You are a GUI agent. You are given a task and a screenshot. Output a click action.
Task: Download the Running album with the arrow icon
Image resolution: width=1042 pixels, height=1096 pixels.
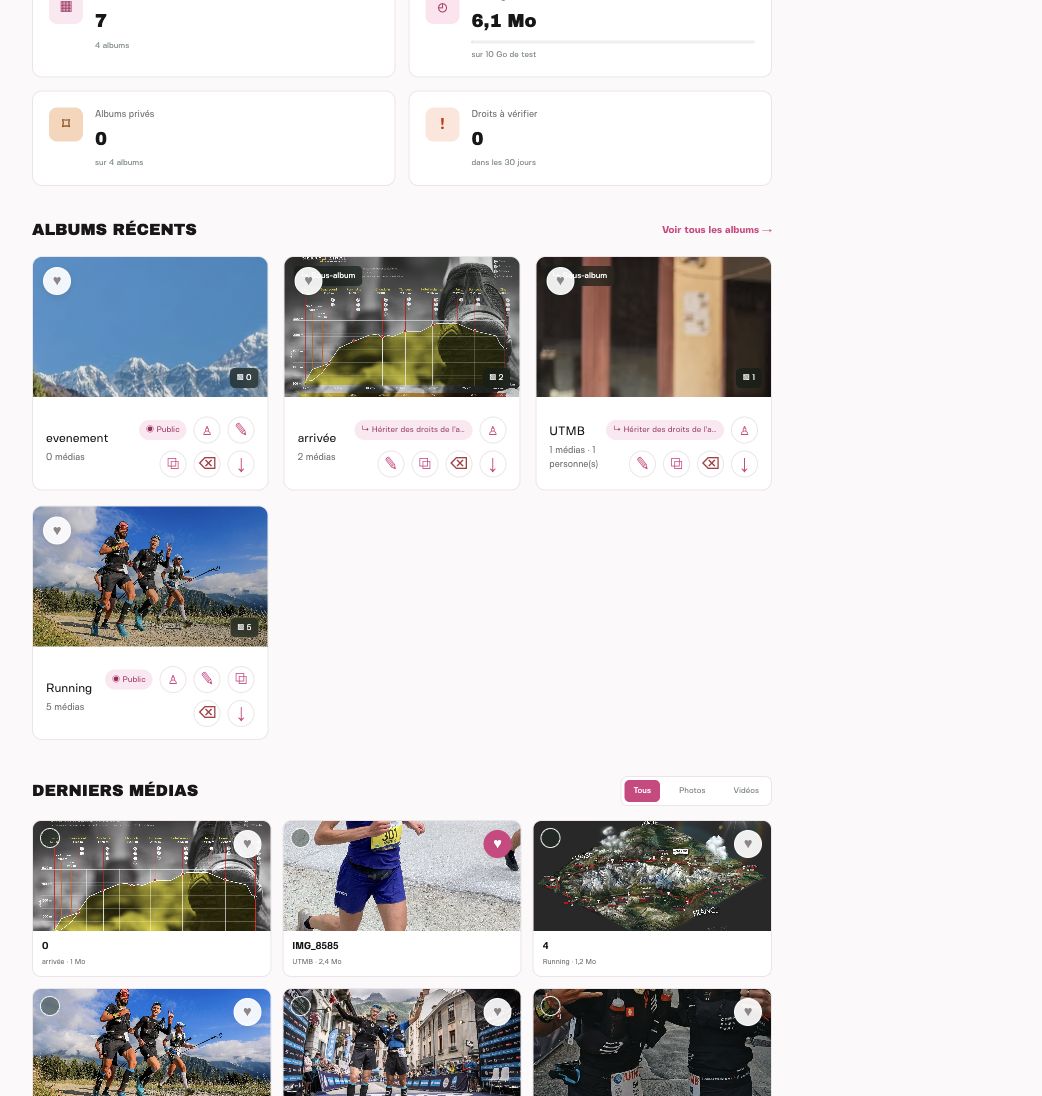(x=241, y=713)
